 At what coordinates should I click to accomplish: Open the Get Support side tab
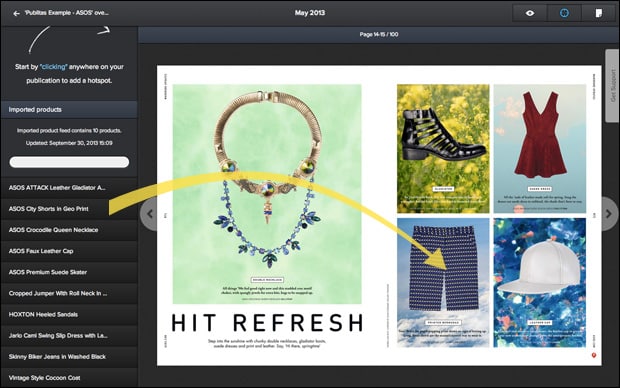coord(612,86)
